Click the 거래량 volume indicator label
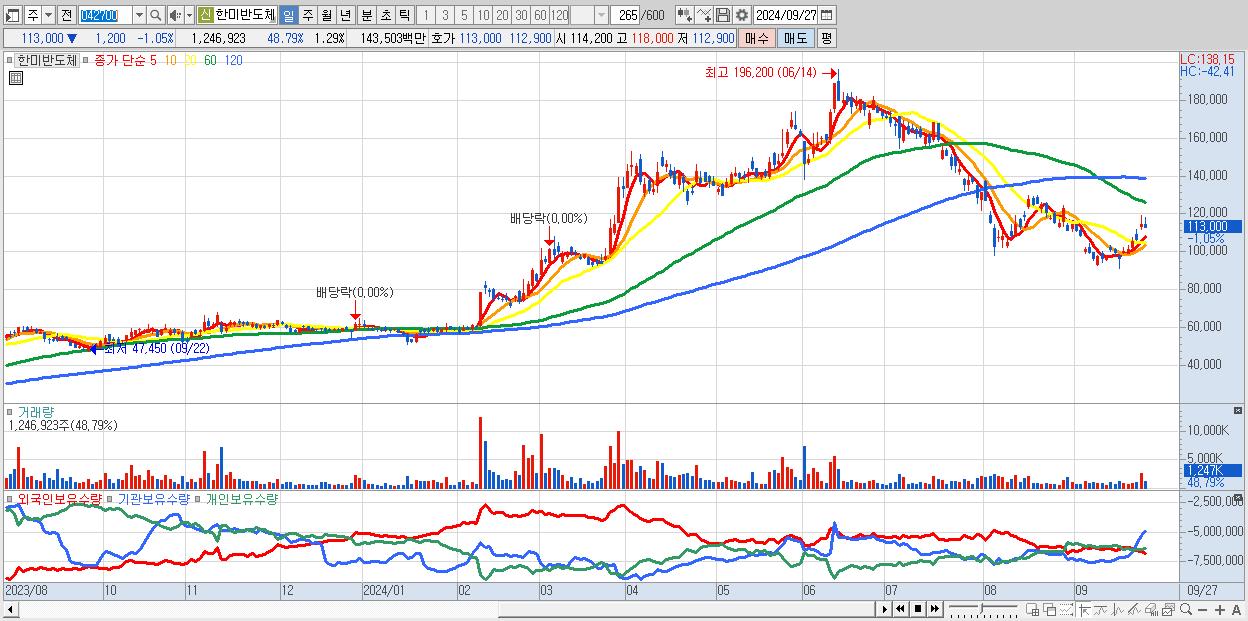 (36, 411)
